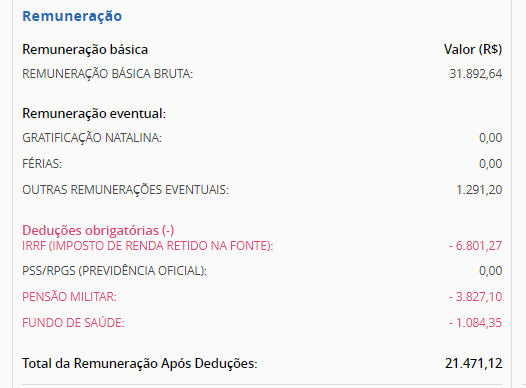Select the Total da Remuneração Após Deduções label

[140, 364]
